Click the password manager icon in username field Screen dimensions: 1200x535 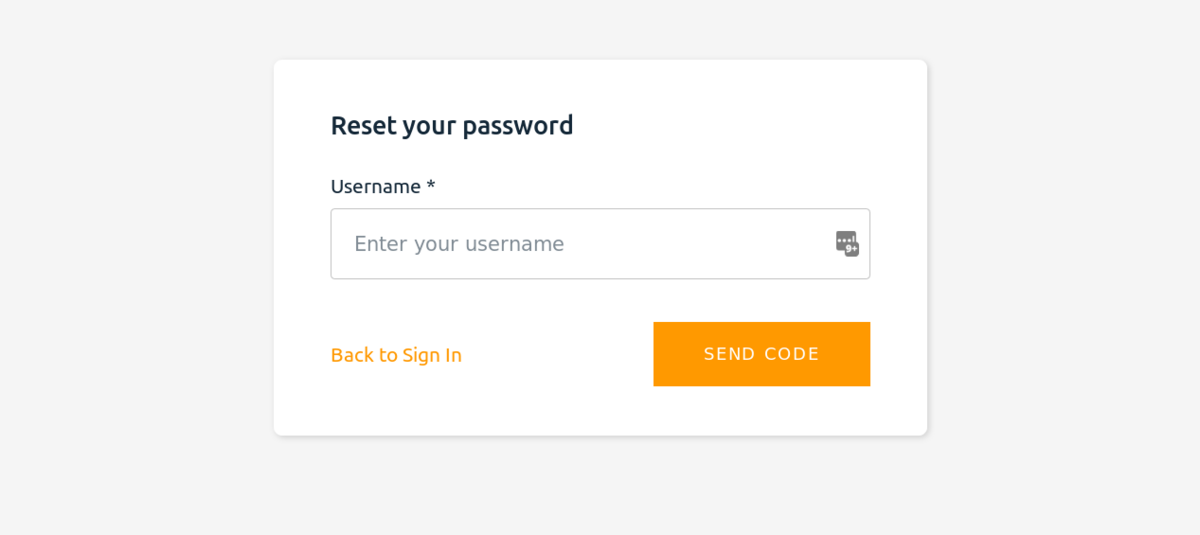point(847,243)
